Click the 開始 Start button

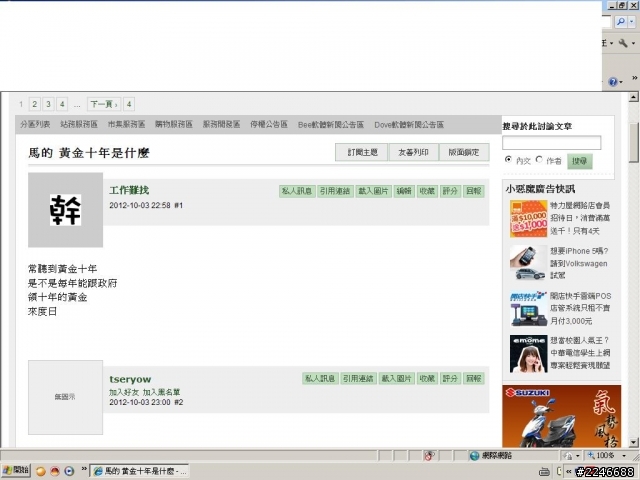(16, 470)
